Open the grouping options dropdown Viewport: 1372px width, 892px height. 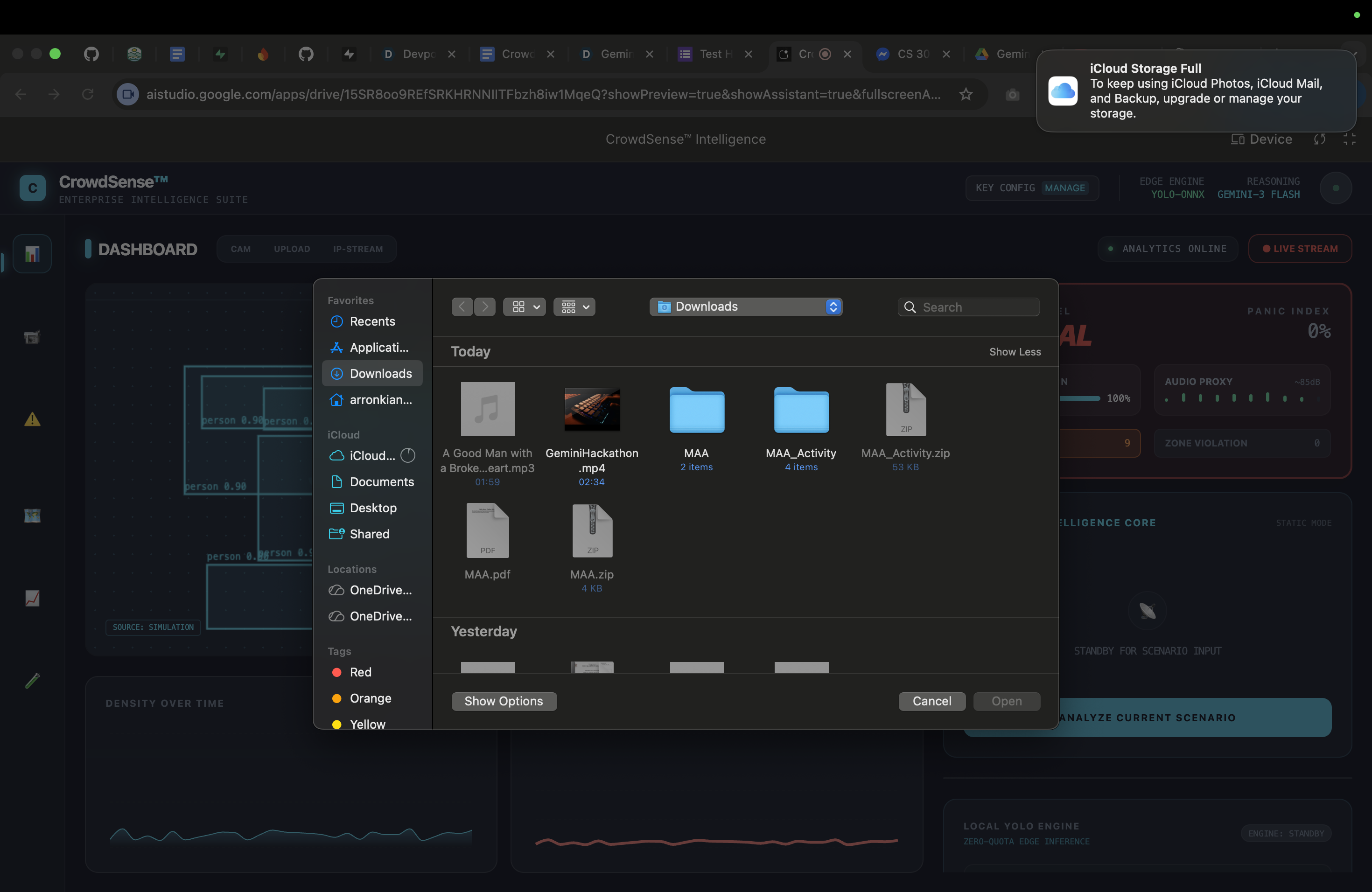[574, 307]
